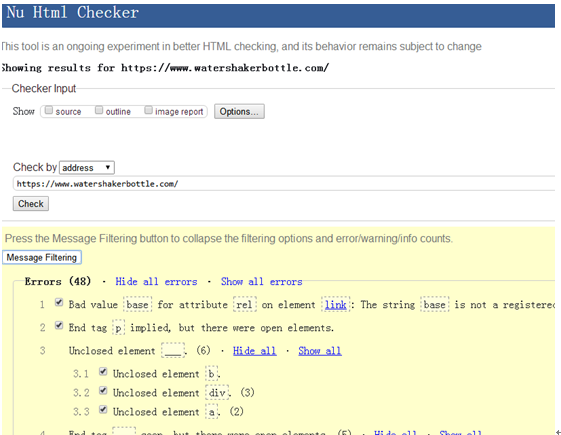Enable the source checkbox
The image size is (561, 435).
[x=49, y=110]
